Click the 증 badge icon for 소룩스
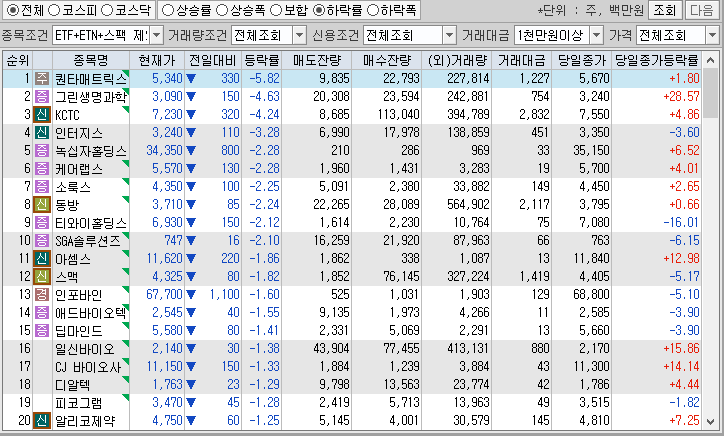The image size is (724, 436). [x=42, y=187]
